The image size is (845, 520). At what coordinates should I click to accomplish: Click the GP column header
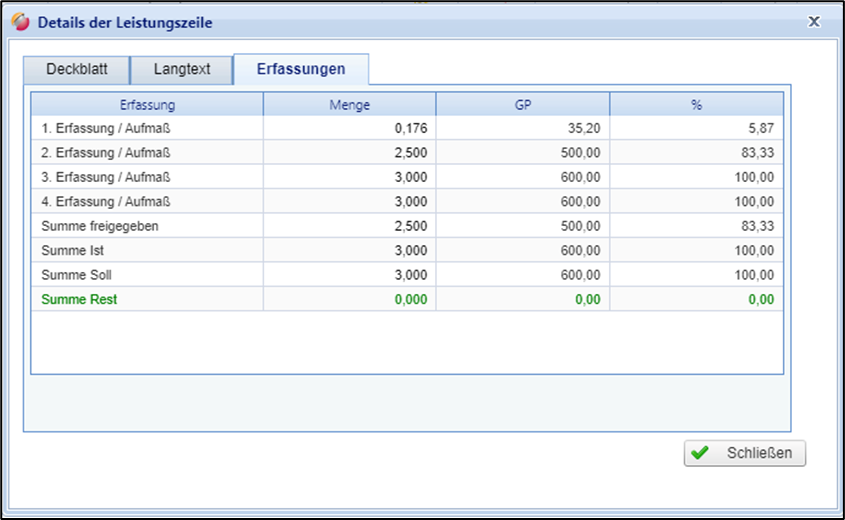click(522, 104)
